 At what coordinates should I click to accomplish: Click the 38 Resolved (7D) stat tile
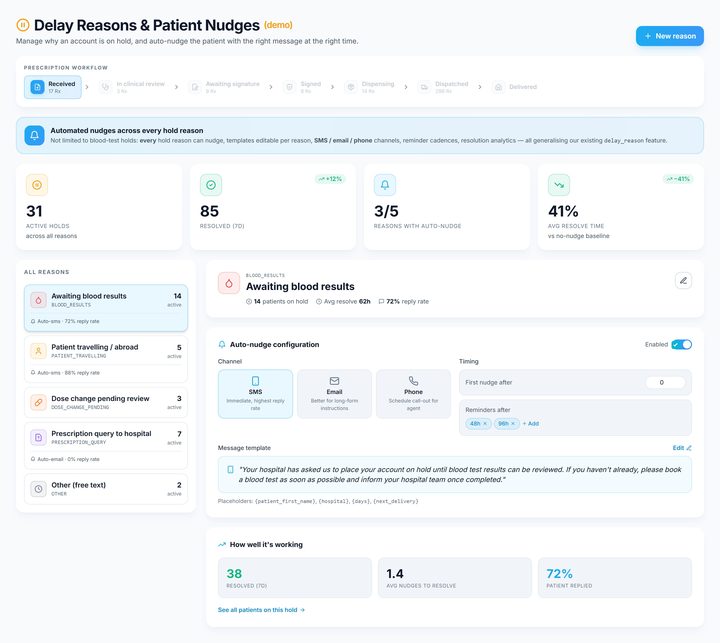click(295, 578)
